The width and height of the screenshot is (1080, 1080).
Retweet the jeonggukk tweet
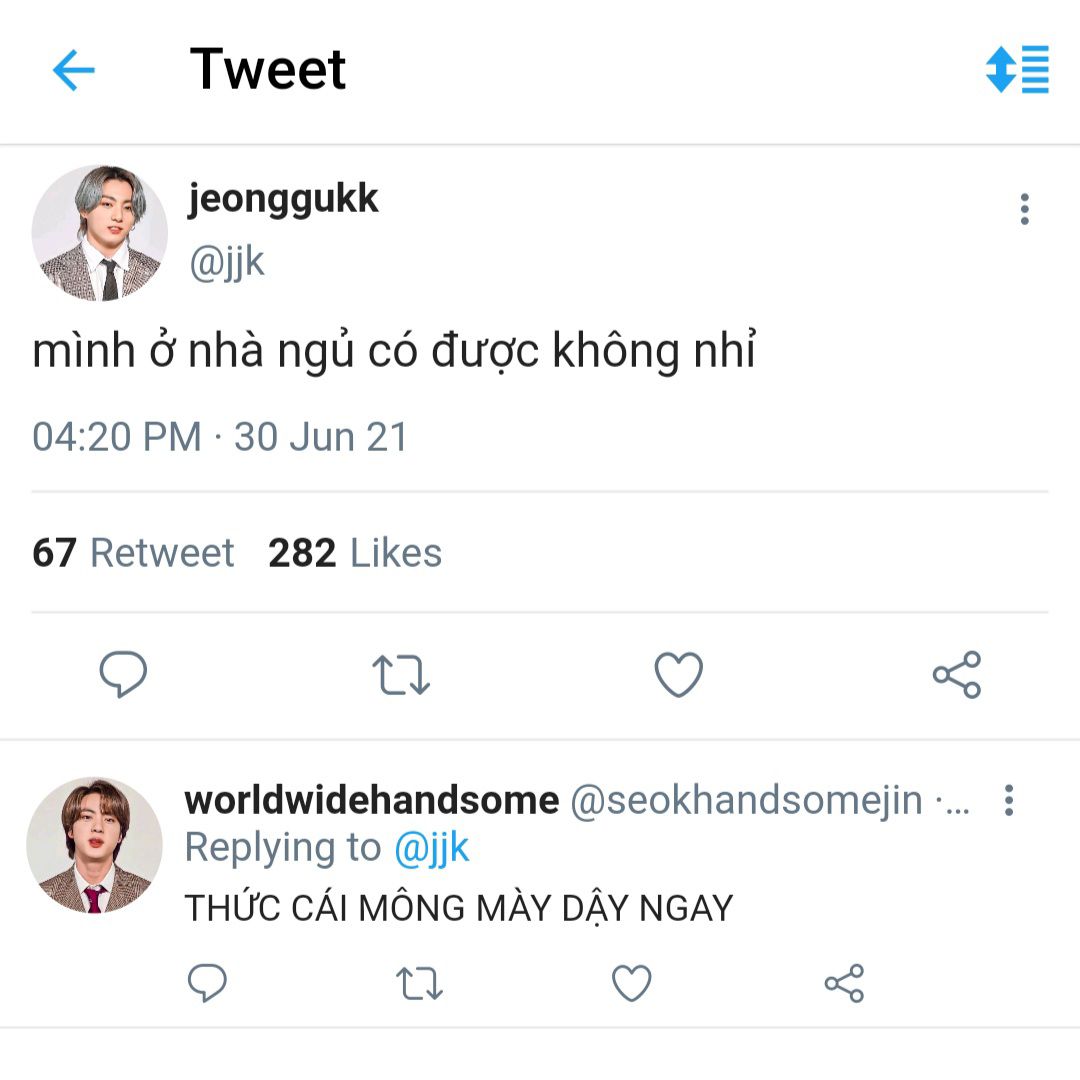[401, 675]
